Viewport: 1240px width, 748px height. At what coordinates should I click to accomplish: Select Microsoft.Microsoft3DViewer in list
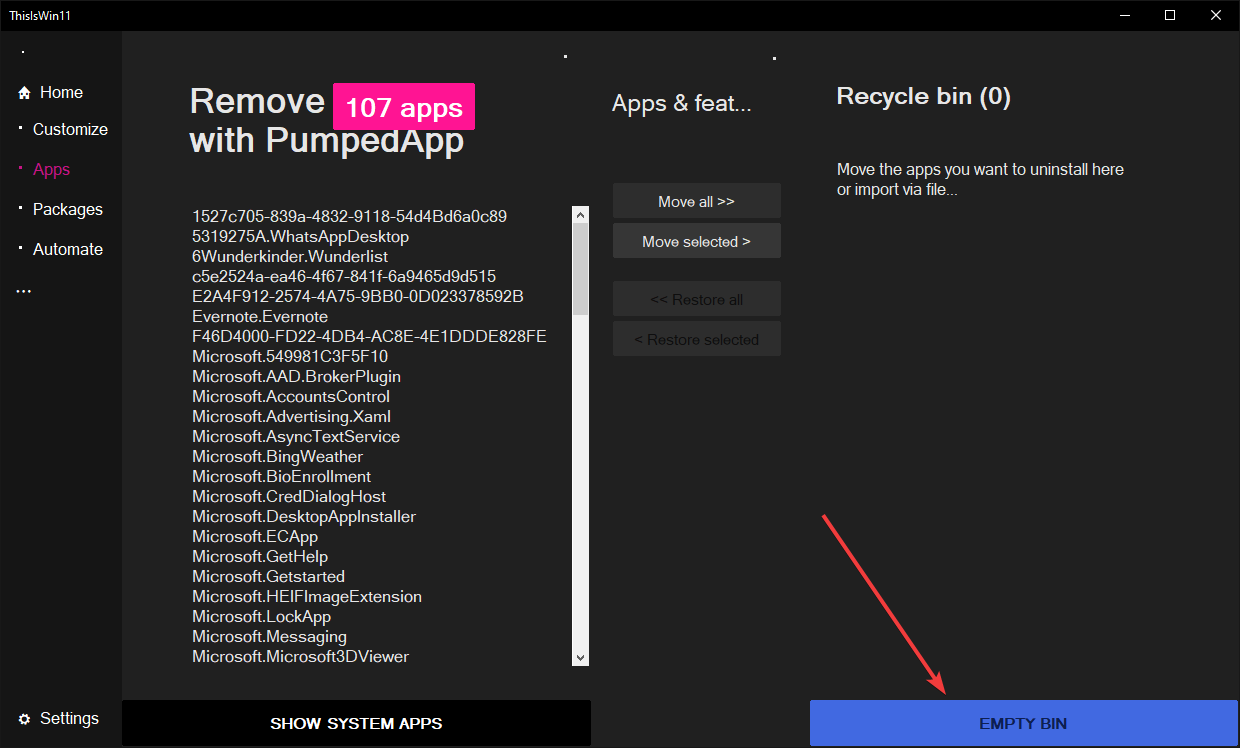(301, 656)
